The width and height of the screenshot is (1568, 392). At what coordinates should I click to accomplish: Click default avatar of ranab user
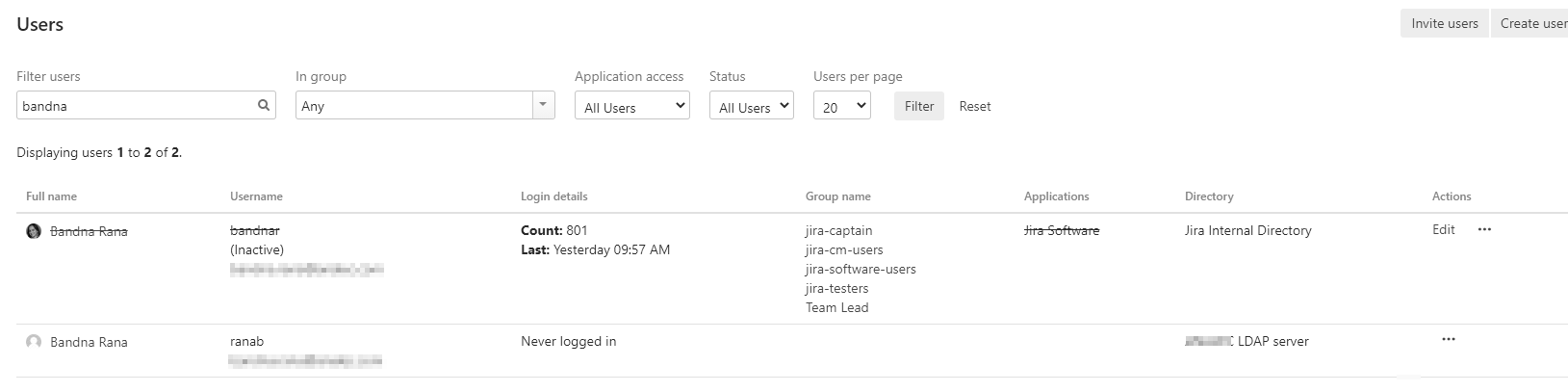[x=34, y=342]
